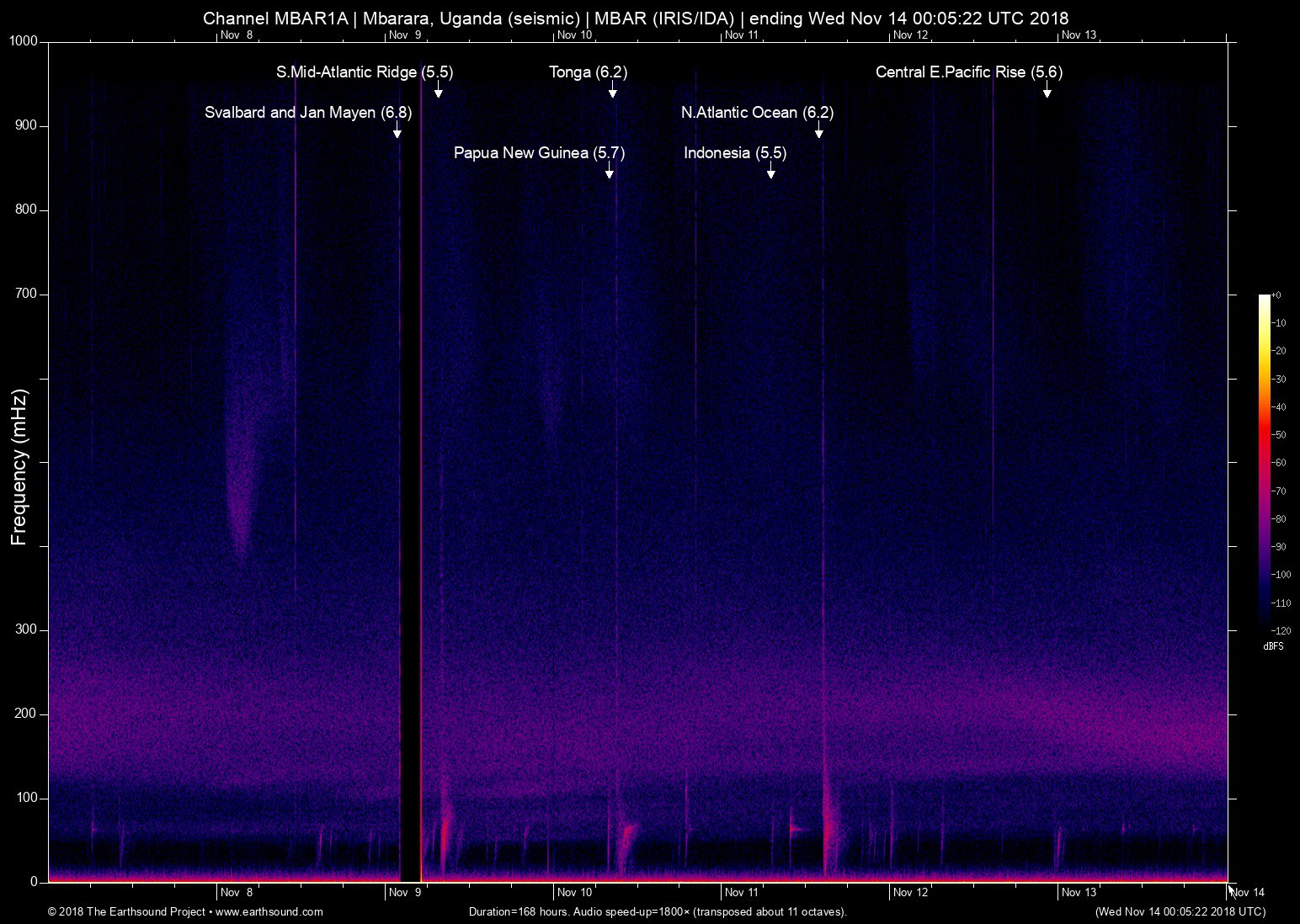Click the Central E.Pacific Rise (5.6) label
This screenshot has height=924, width=1300.
coord(968,72)
